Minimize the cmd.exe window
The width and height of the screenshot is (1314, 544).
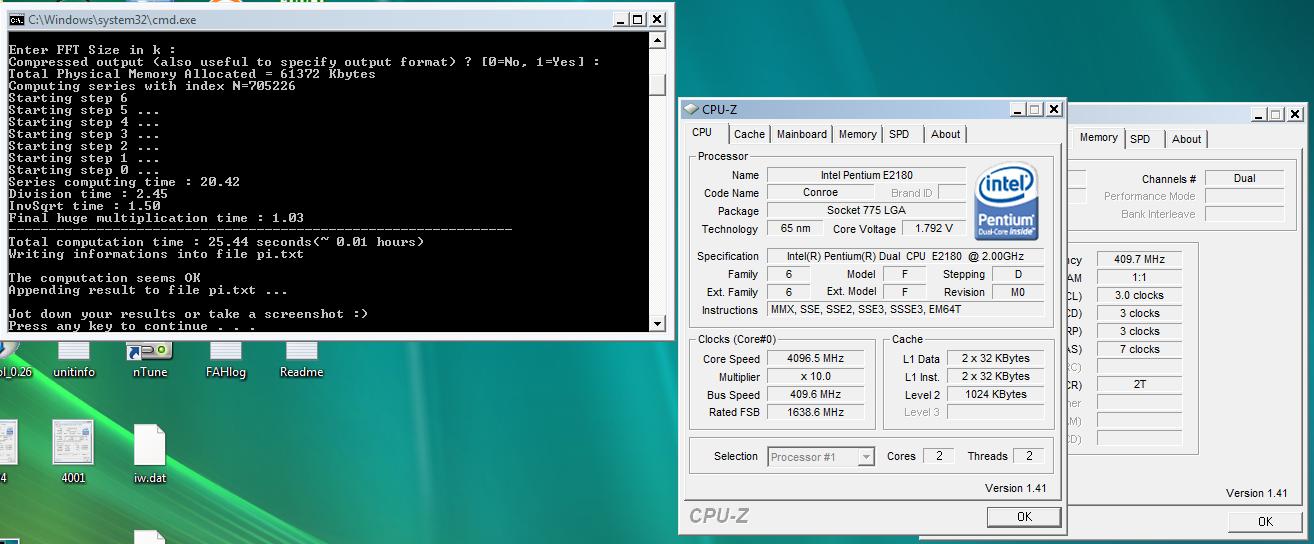tap(622, 19)
